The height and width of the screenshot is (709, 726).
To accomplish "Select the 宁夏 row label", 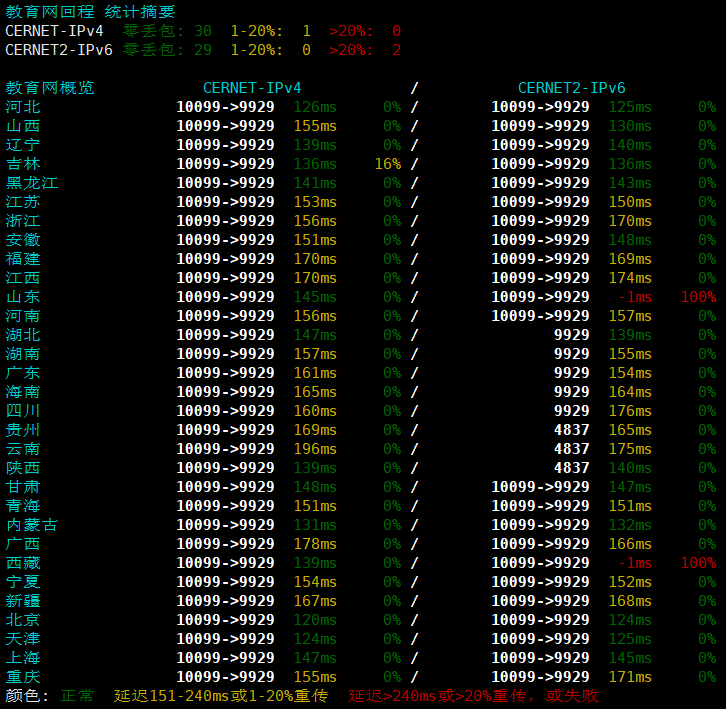I will coord(23,582).
